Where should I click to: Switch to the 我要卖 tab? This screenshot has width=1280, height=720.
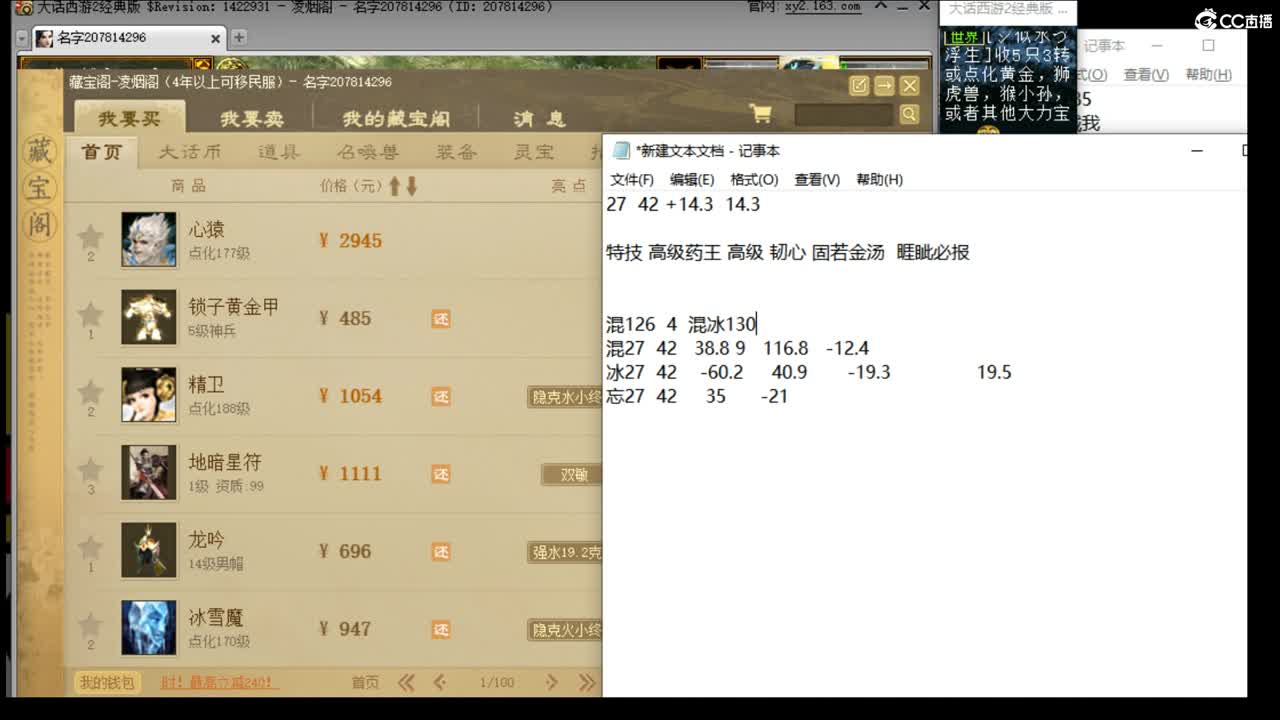click(x=252, y=118)
